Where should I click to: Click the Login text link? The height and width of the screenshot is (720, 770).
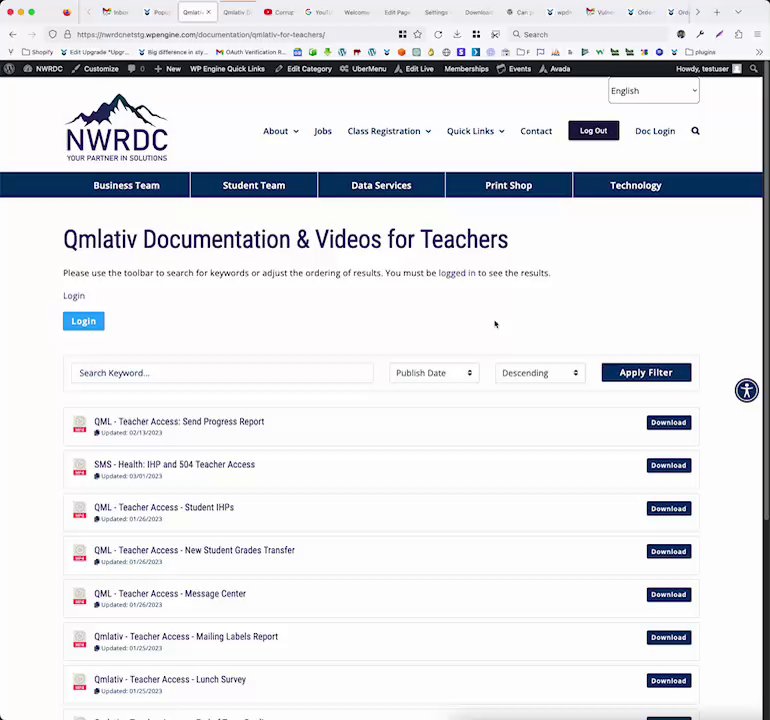[x=74, y=296]
